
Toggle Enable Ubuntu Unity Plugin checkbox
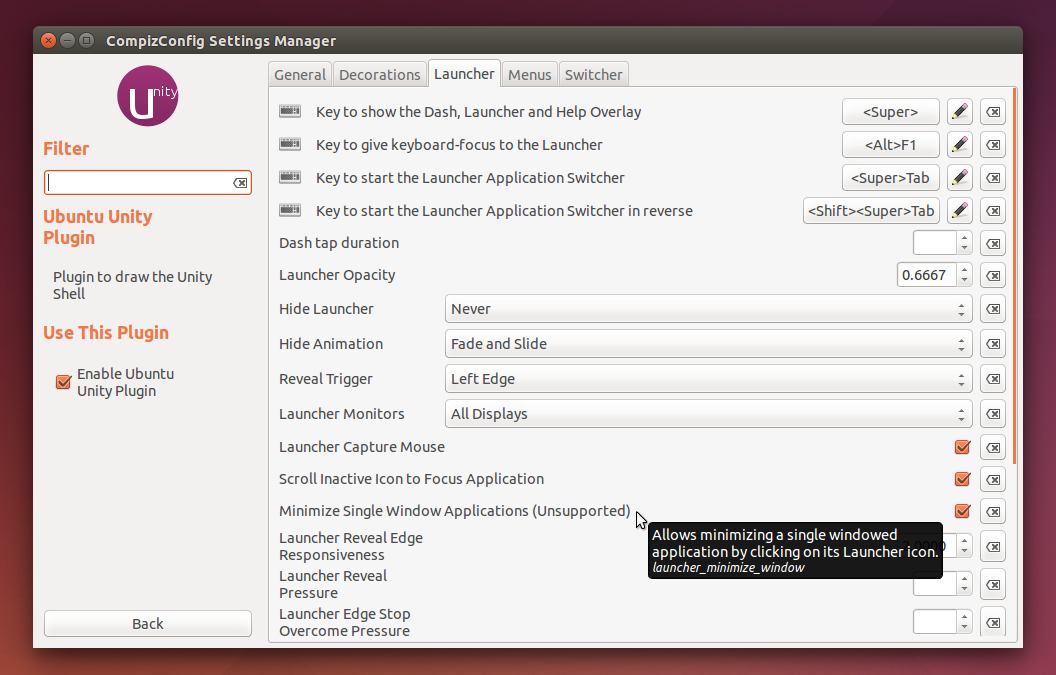63,382
